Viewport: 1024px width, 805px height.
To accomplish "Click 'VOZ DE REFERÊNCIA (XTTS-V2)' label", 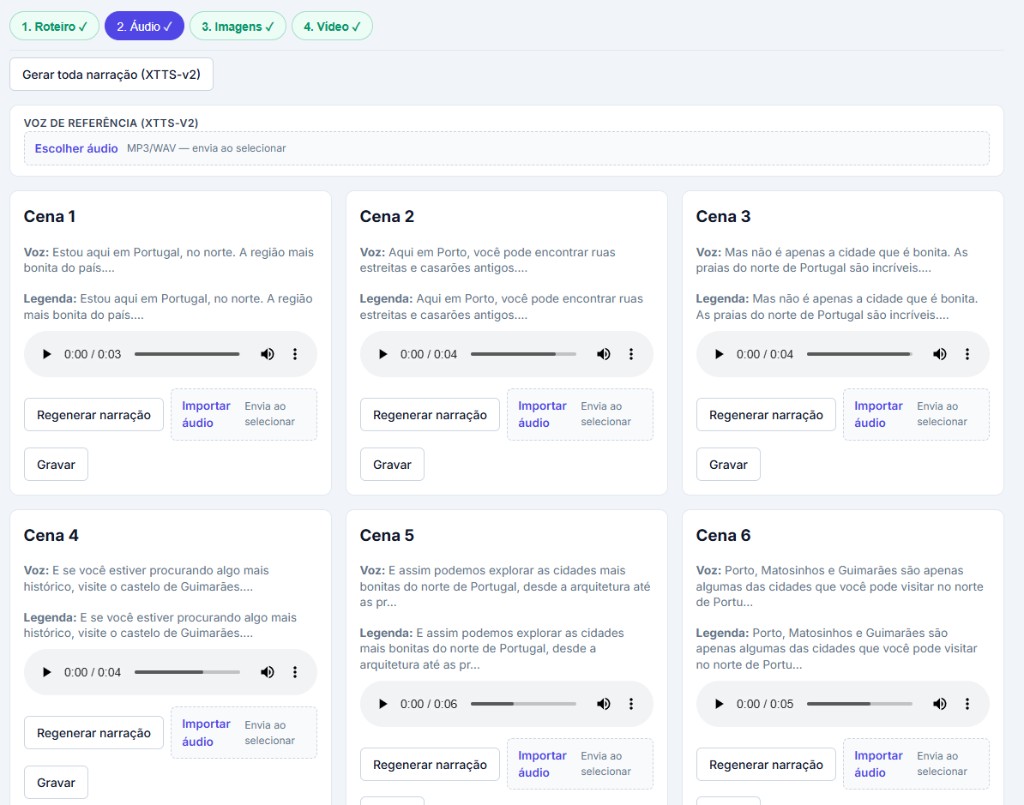I will click(x=111, y=123).
